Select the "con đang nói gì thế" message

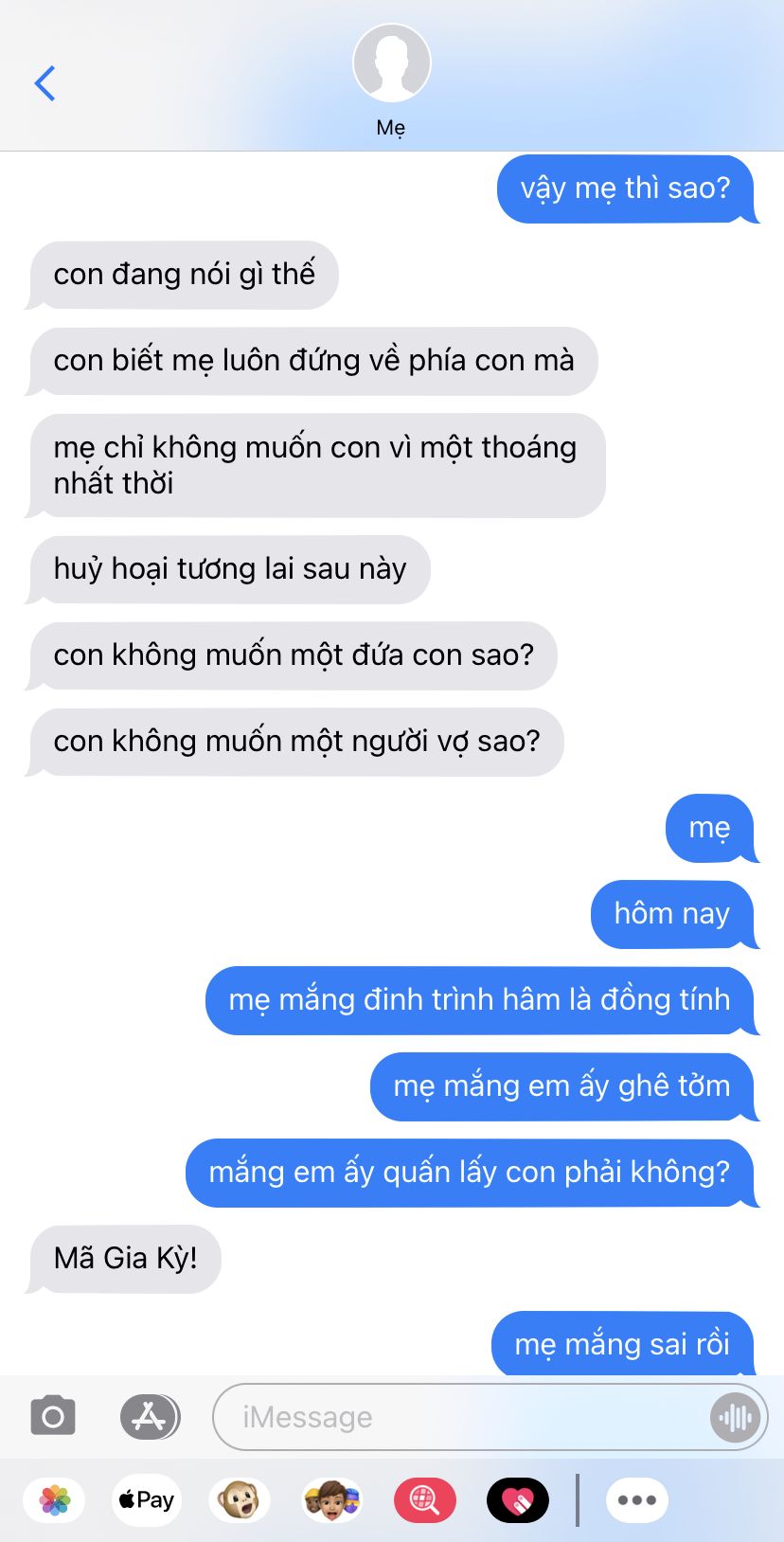(x=183, y=275)
